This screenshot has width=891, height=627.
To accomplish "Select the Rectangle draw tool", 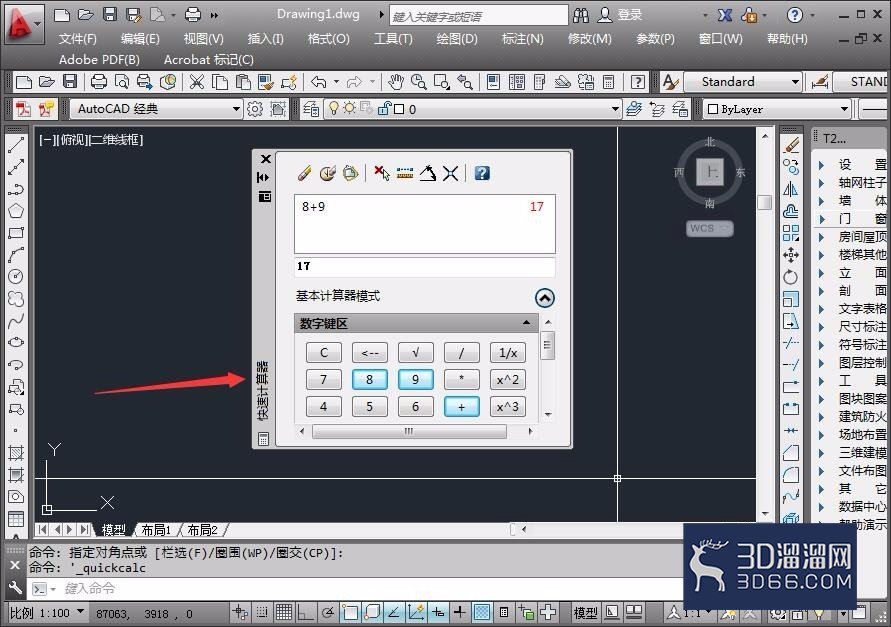I will pos(15,232).
